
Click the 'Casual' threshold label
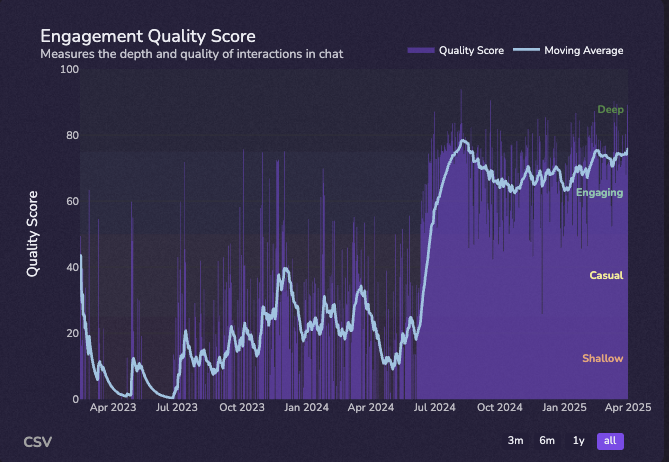tap(606, 276)
